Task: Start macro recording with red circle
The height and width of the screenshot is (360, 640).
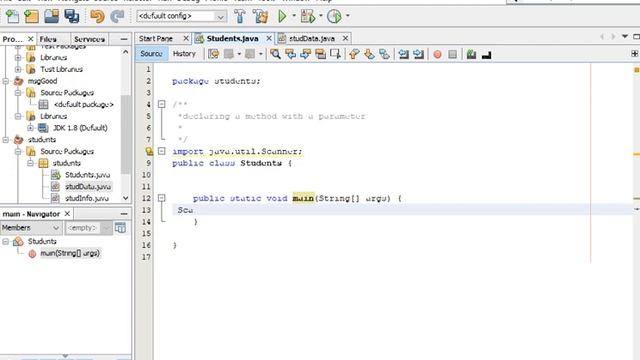Action: click(437, 54)
